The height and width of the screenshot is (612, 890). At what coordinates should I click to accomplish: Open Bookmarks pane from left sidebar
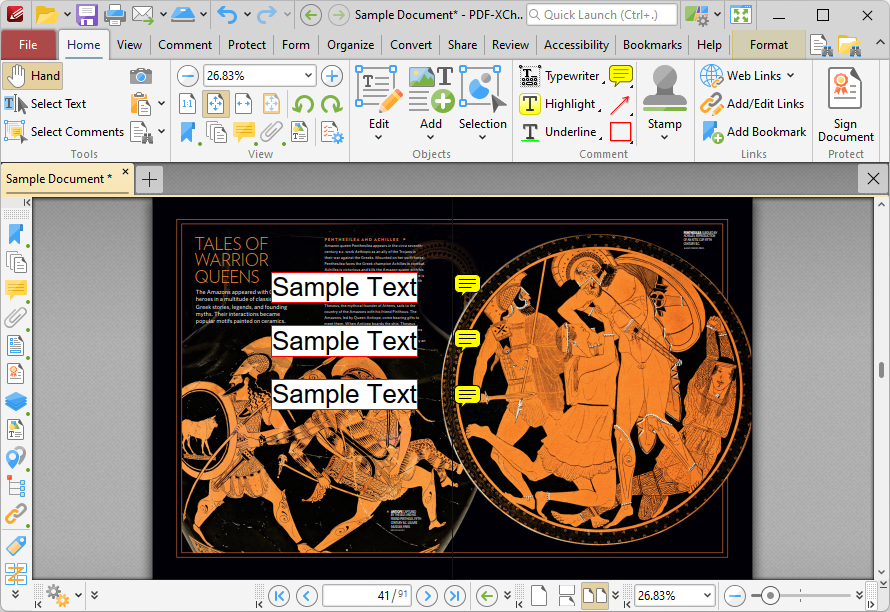pos(15,234)
